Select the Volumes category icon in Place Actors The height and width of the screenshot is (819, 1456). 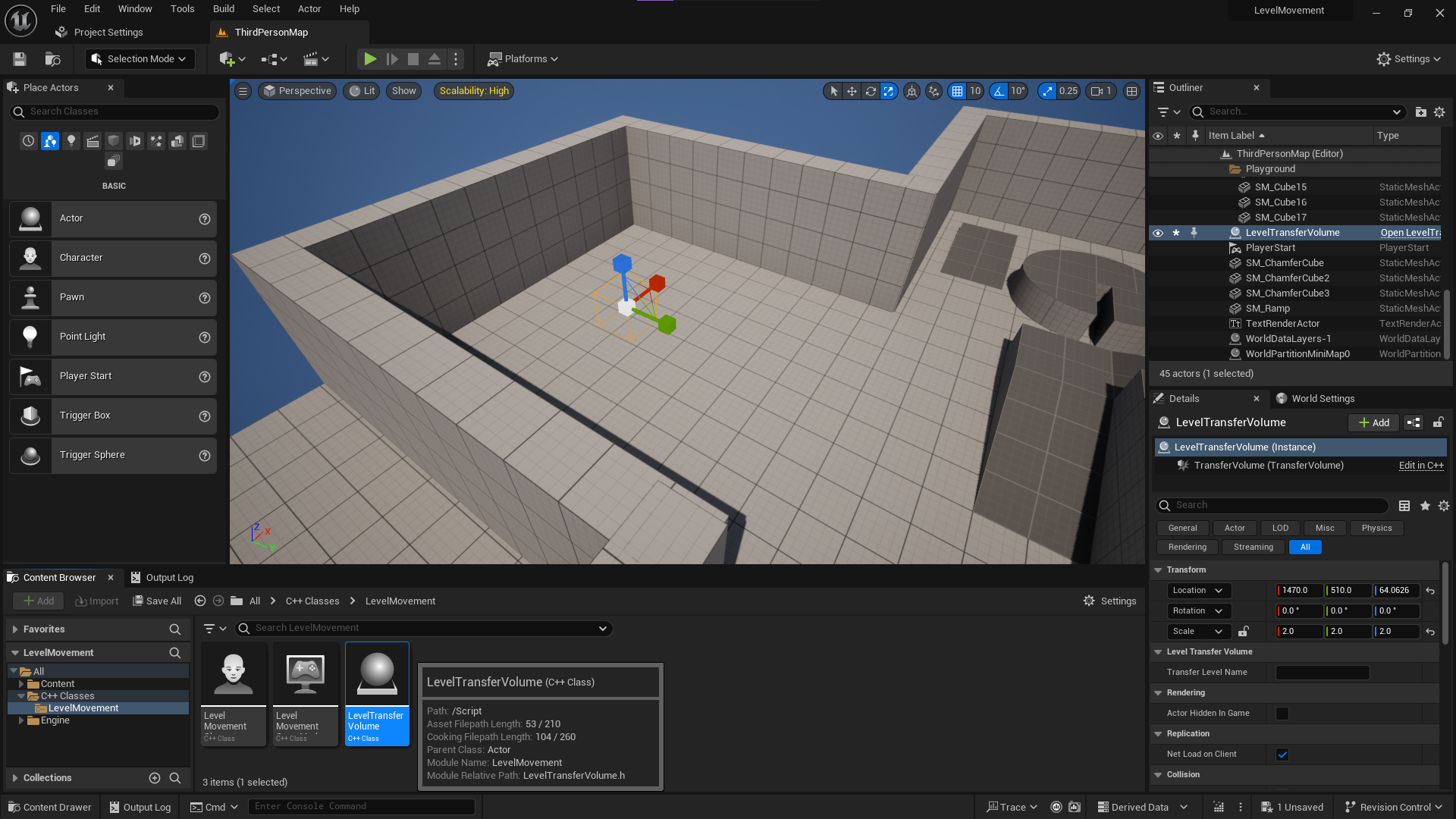pos(199,141)
